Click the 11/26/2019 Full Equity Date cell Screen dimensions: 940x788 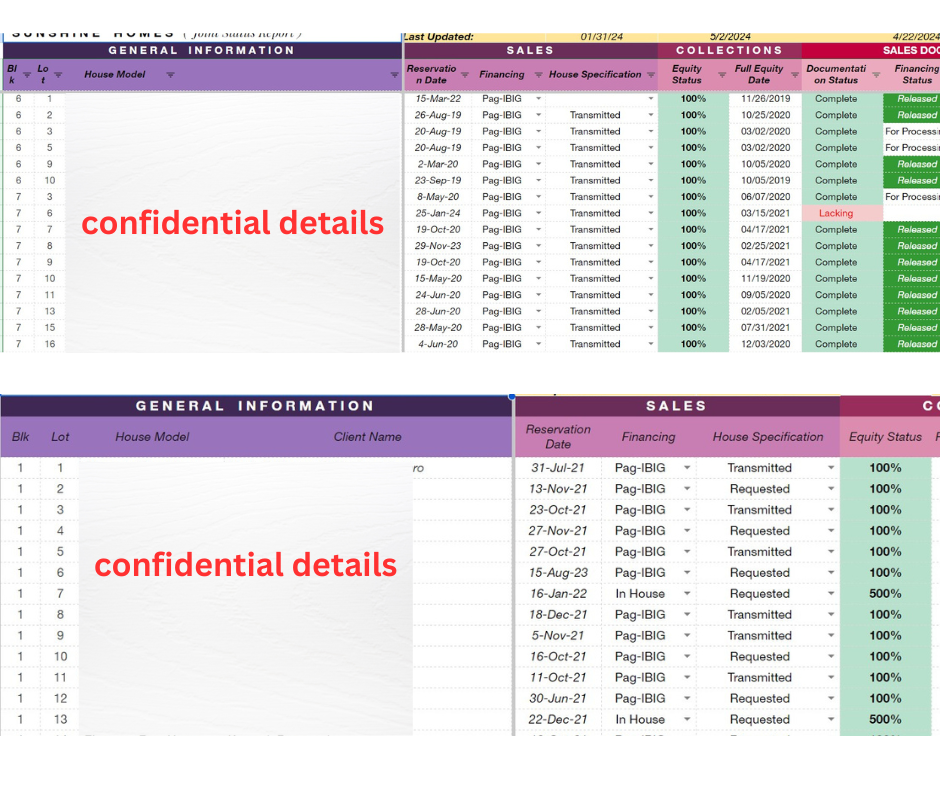[x=765, y=99]
